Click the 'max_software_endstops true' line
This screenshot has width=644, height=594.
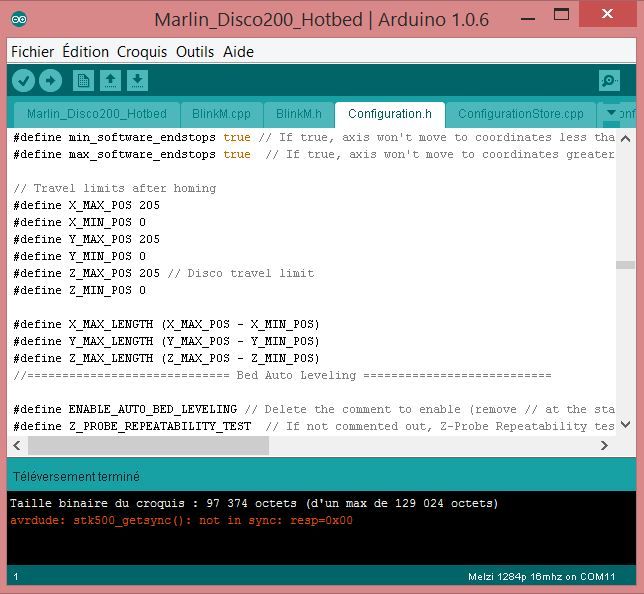coord(314,154)
